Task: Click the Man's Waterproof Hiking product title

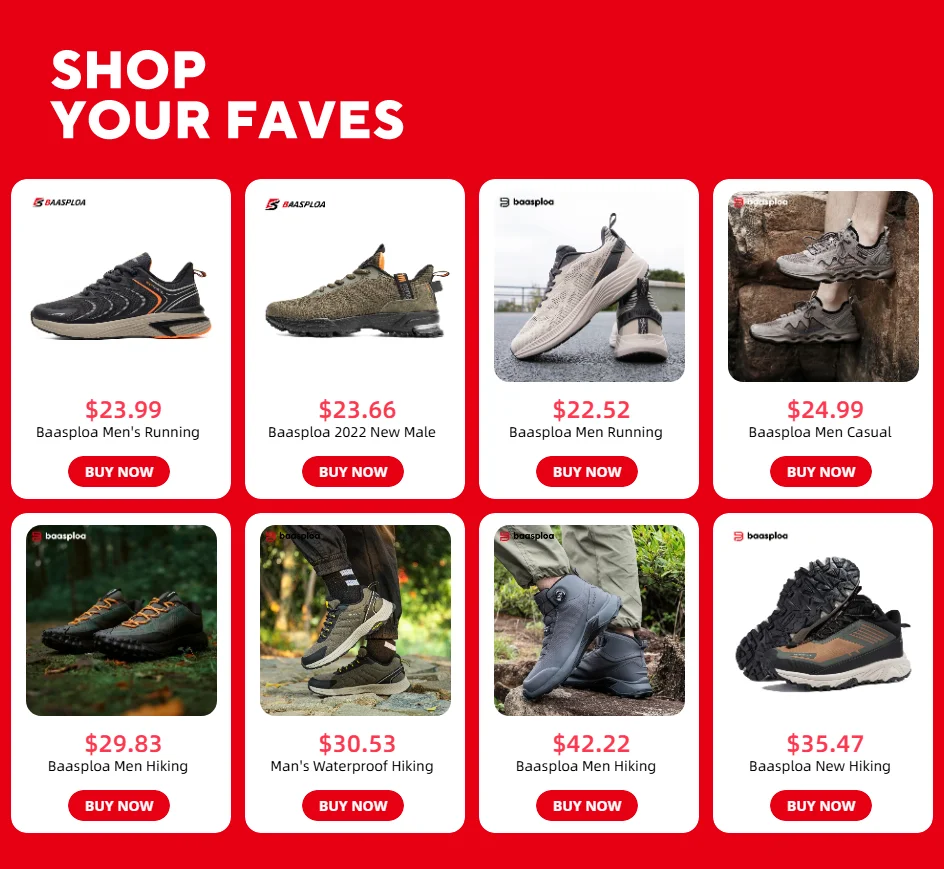Action: [352, 766]
